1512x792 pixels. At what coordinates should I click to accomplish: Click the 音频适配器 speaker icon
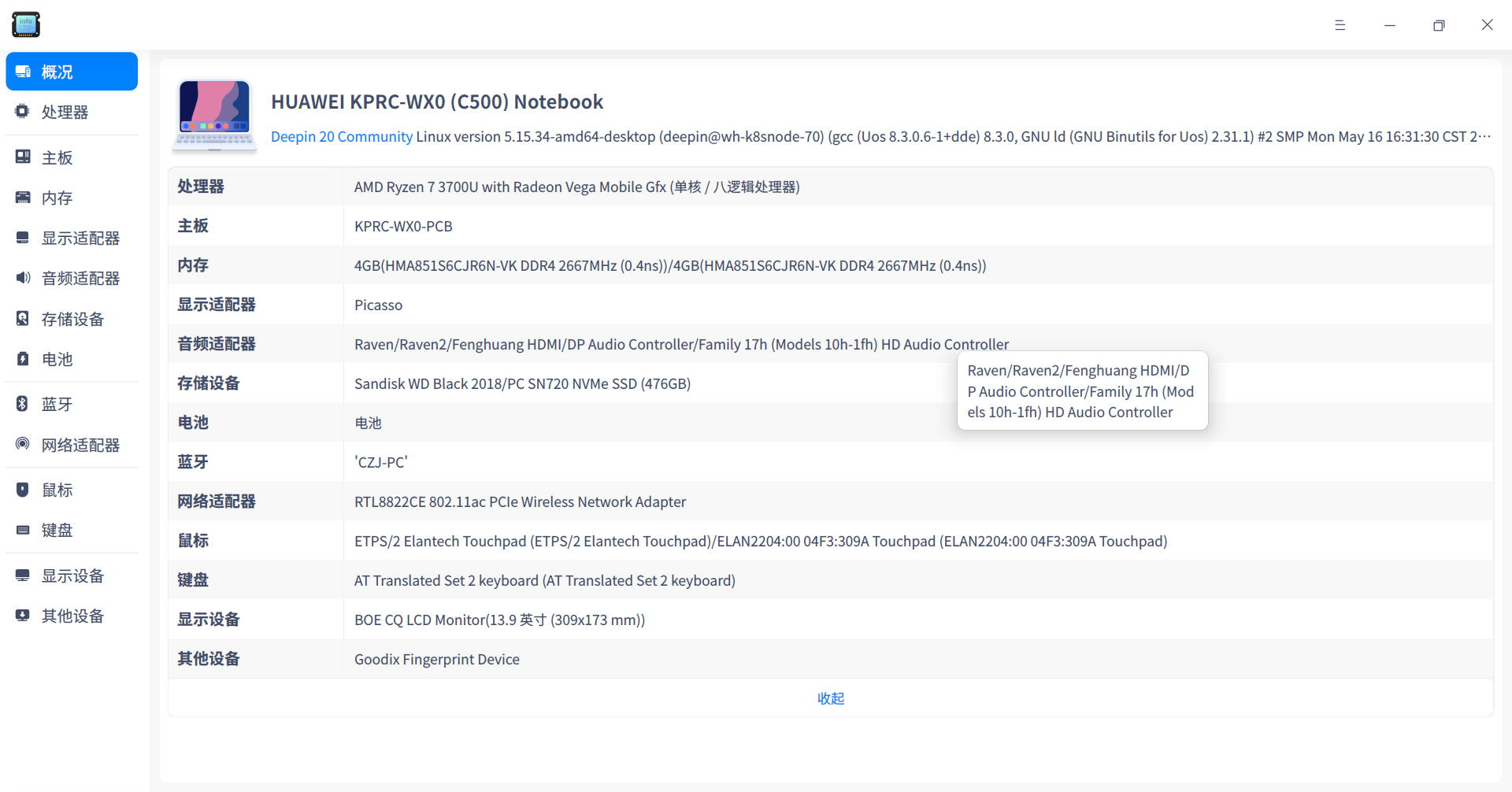coord(23,278)
